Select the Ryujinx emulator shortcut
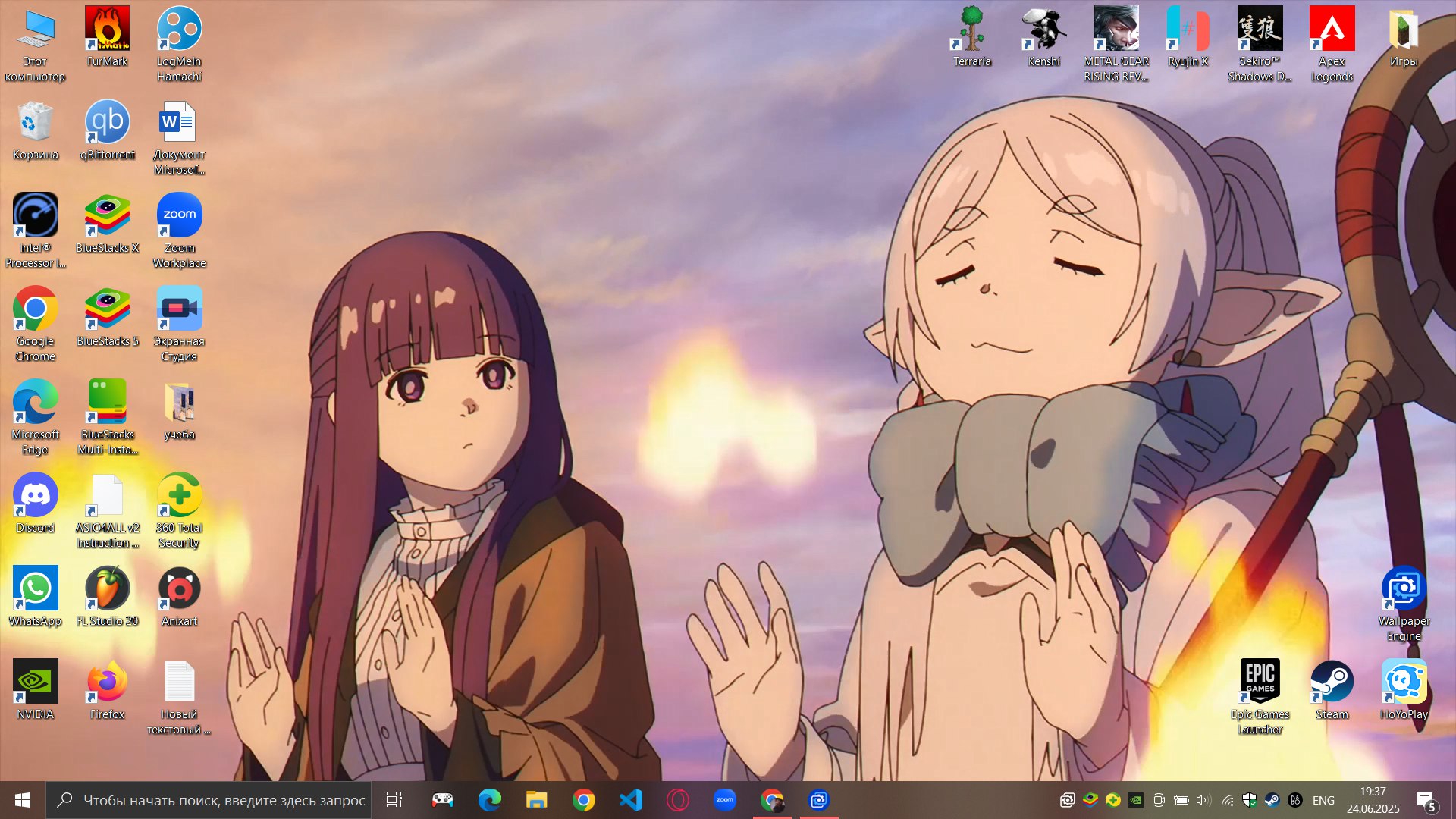The image size is (1456, 819). (x=1188, y=38)
